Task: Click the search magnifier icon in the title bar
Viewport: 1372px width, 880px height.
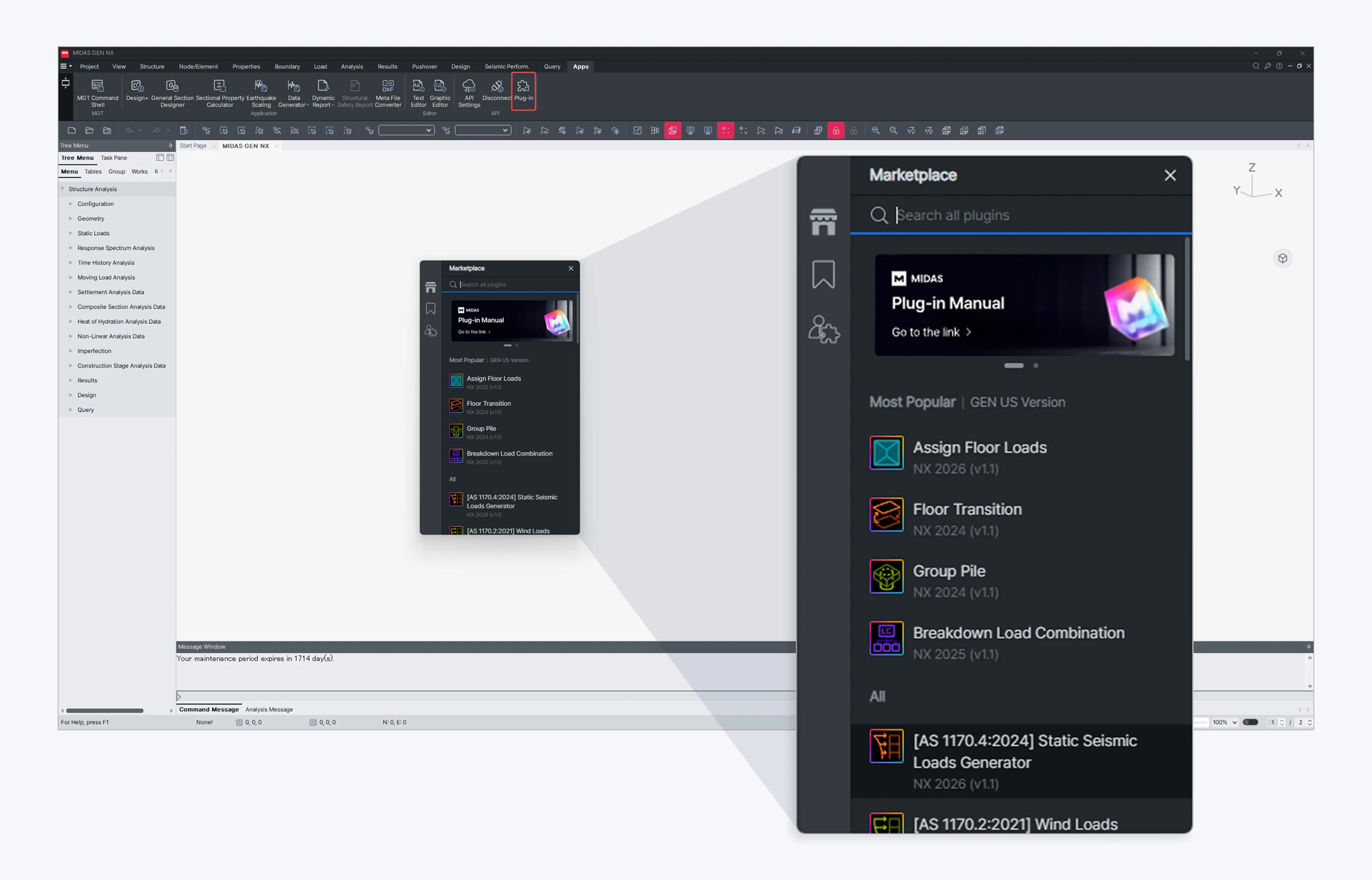Action: 1256,66
